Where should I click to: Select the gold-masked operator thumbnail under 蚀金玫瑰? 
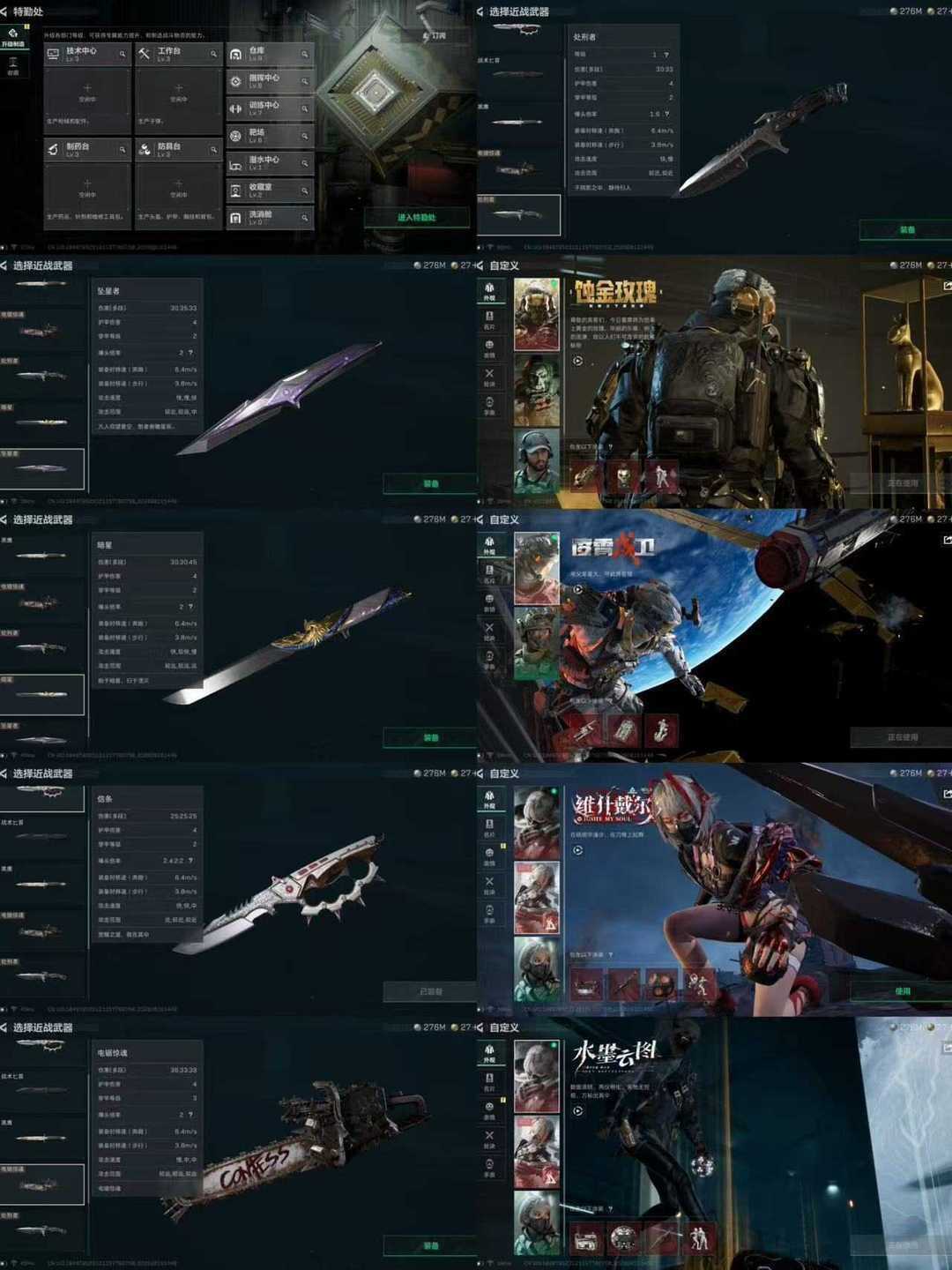(537, 315)
